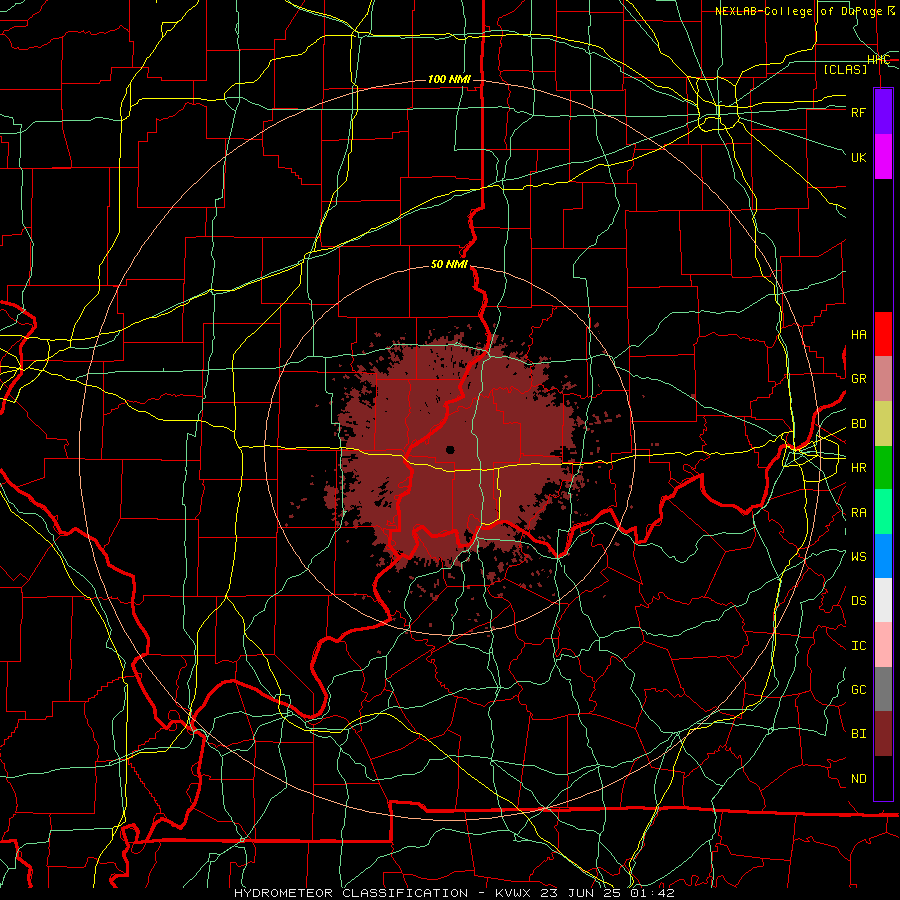
Task: Click the 'RF' legend label
Action: pos(858,112)
